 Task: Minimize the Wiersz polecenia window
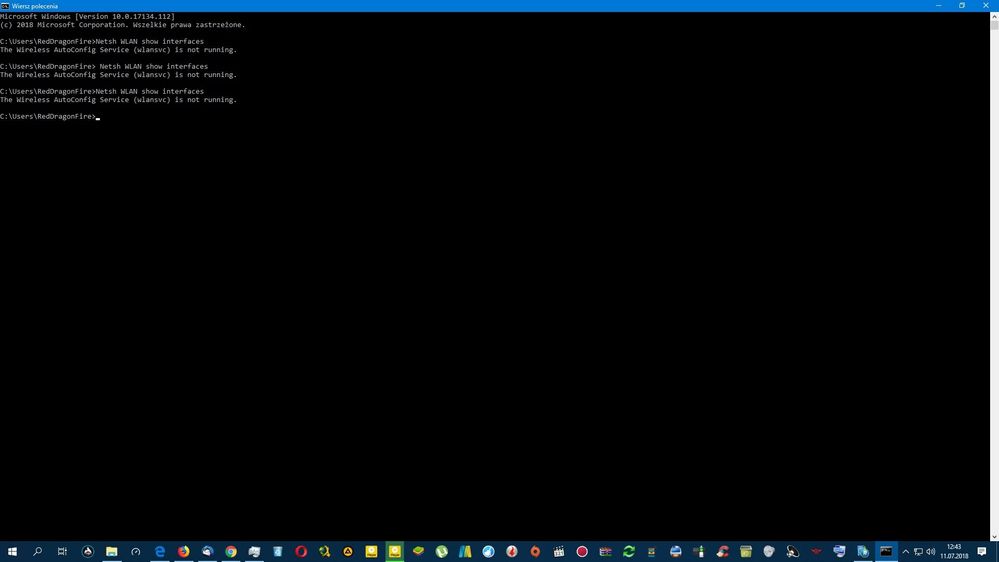(x=938, y=6)
